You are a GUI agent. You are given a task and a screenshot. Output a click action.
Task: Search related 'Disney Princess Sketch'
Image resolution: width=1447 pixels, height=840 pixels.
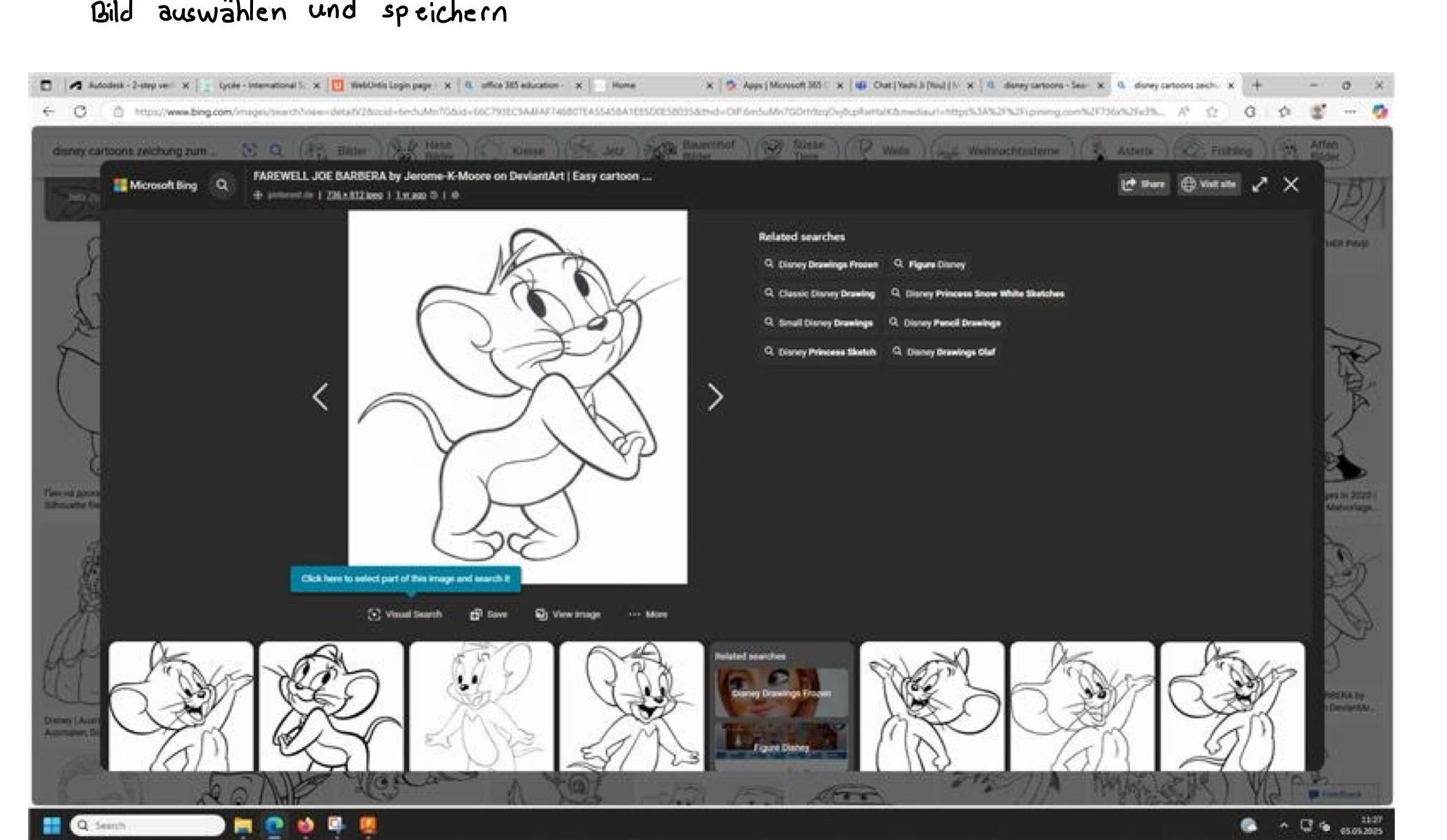pyautogui.click(x=820, y=352)
